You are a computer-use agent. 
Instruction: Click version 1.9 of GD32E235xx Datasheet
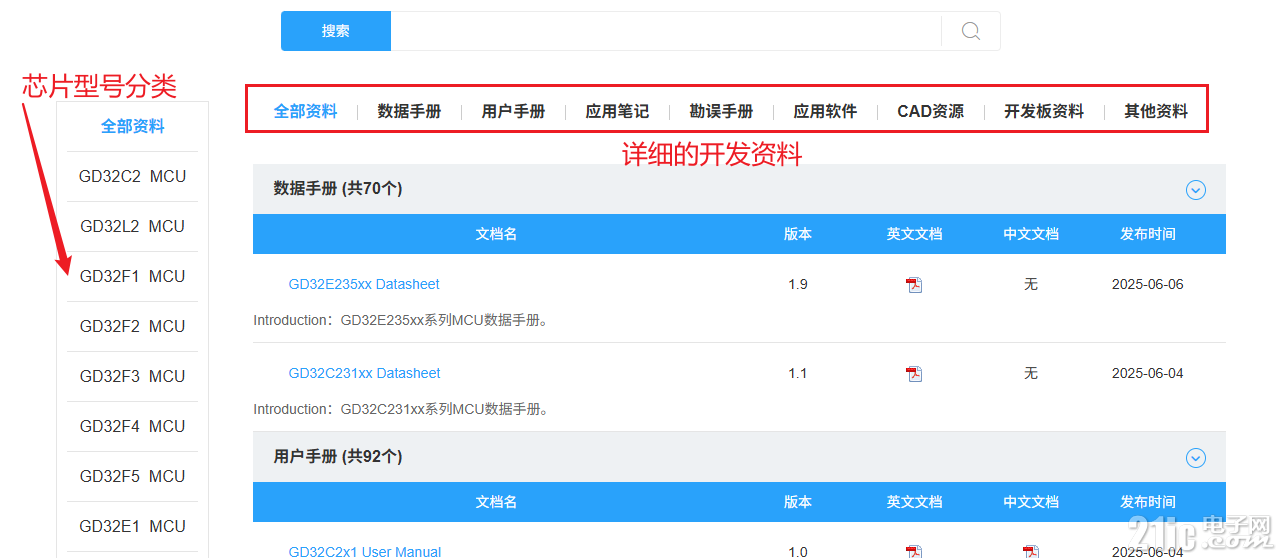click(798, 285)
